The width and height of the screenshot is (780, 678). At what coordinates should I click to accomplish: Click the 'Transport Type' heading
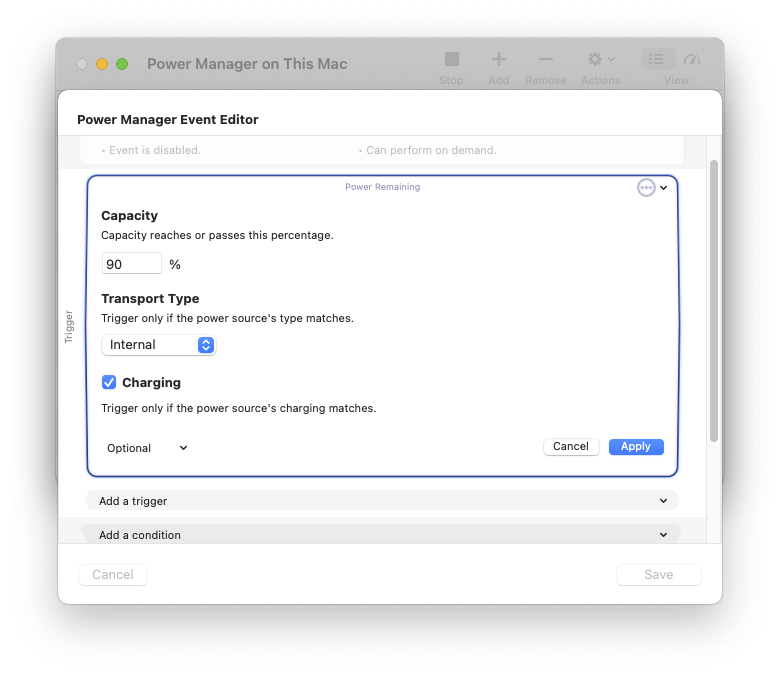pyautogui.click(x=150, y=298)
